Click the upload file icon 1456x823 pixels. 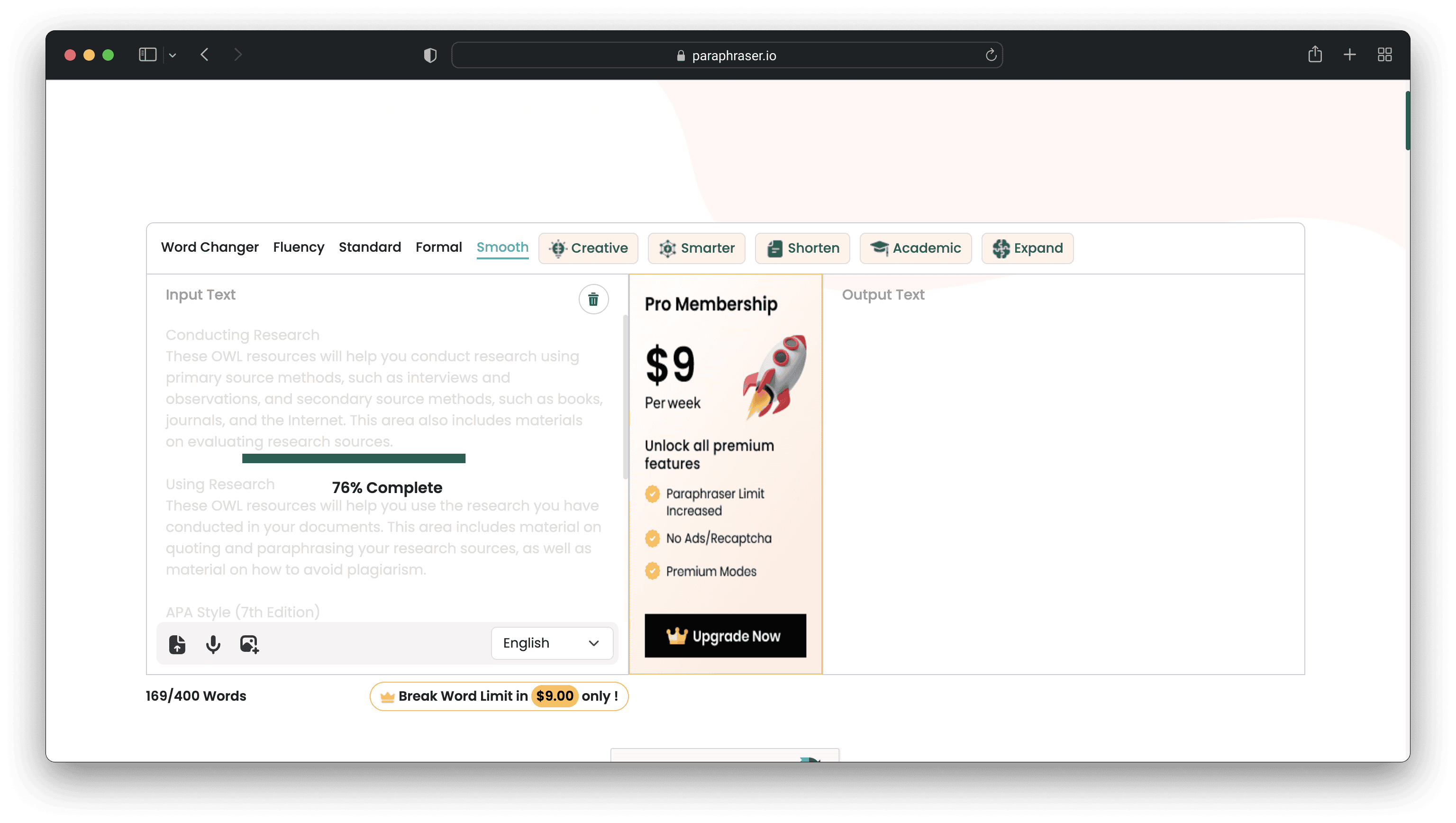(177, 644)
